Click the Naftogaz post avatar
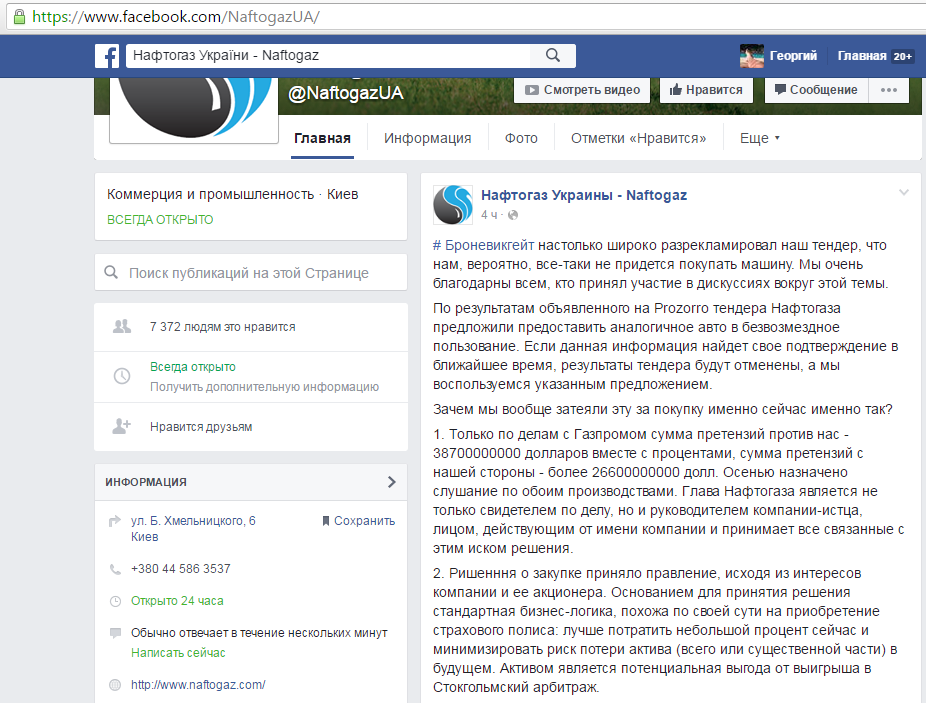Viewport: 926px width, 703px height. pyautogui.click(x=452, y=205)
